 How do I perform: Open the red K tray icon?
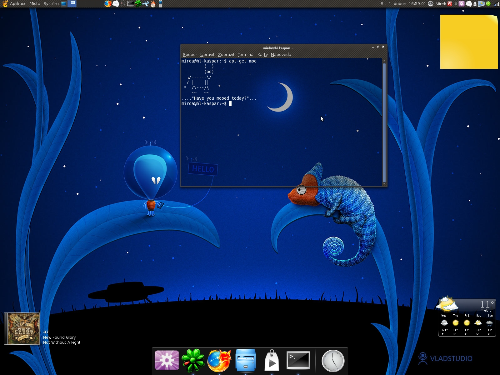tap(450, 4)
